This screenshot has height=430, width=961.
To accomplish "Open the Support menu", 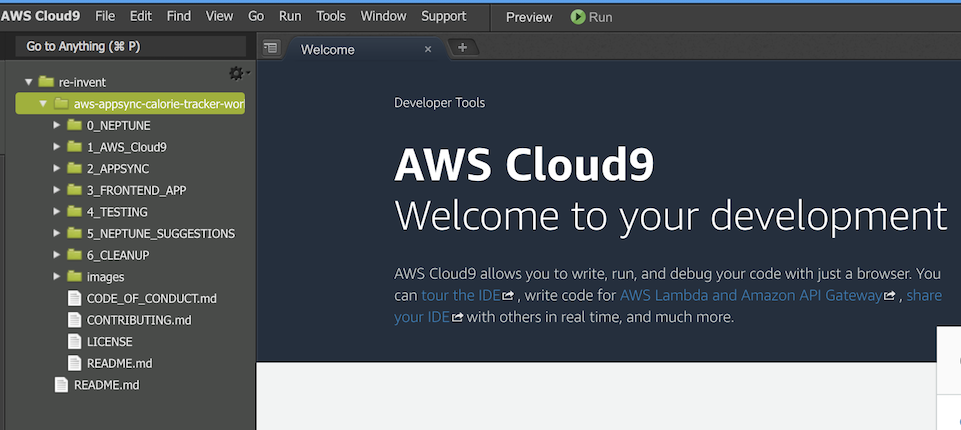I will 444,17.
